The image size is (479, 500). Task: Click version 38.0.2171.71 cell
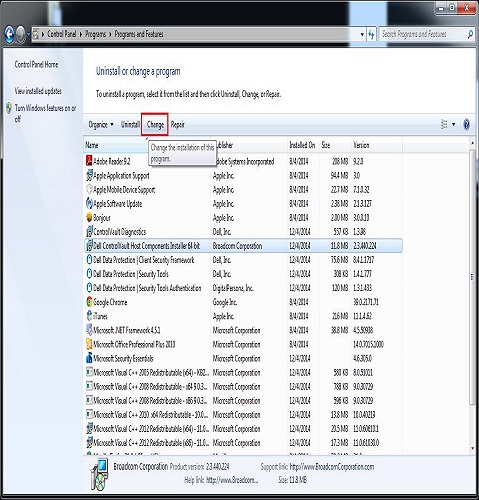(x=366, y=302)
